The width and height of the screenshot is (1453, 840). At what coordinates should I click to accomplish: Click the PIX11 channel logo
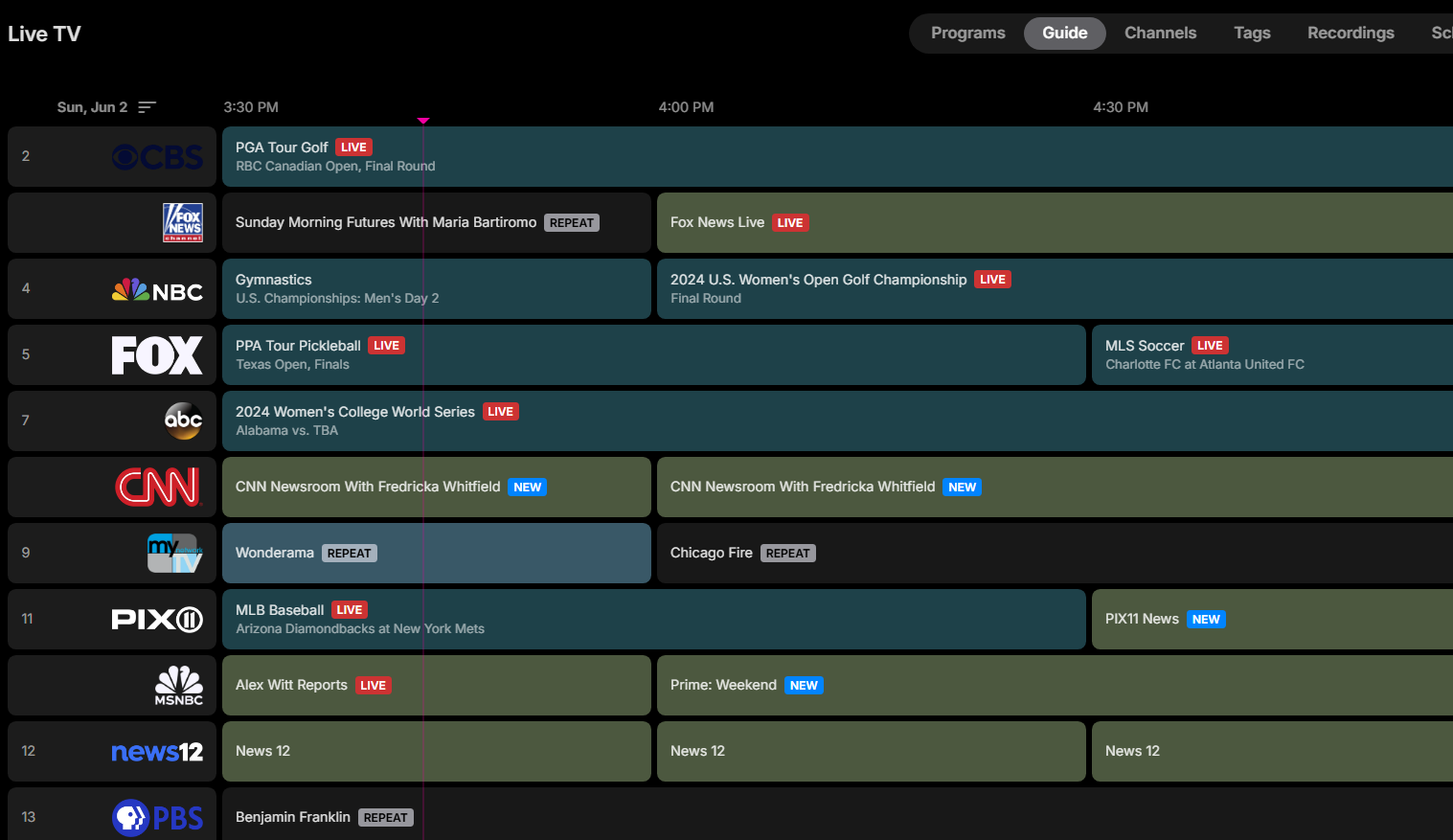156,619
